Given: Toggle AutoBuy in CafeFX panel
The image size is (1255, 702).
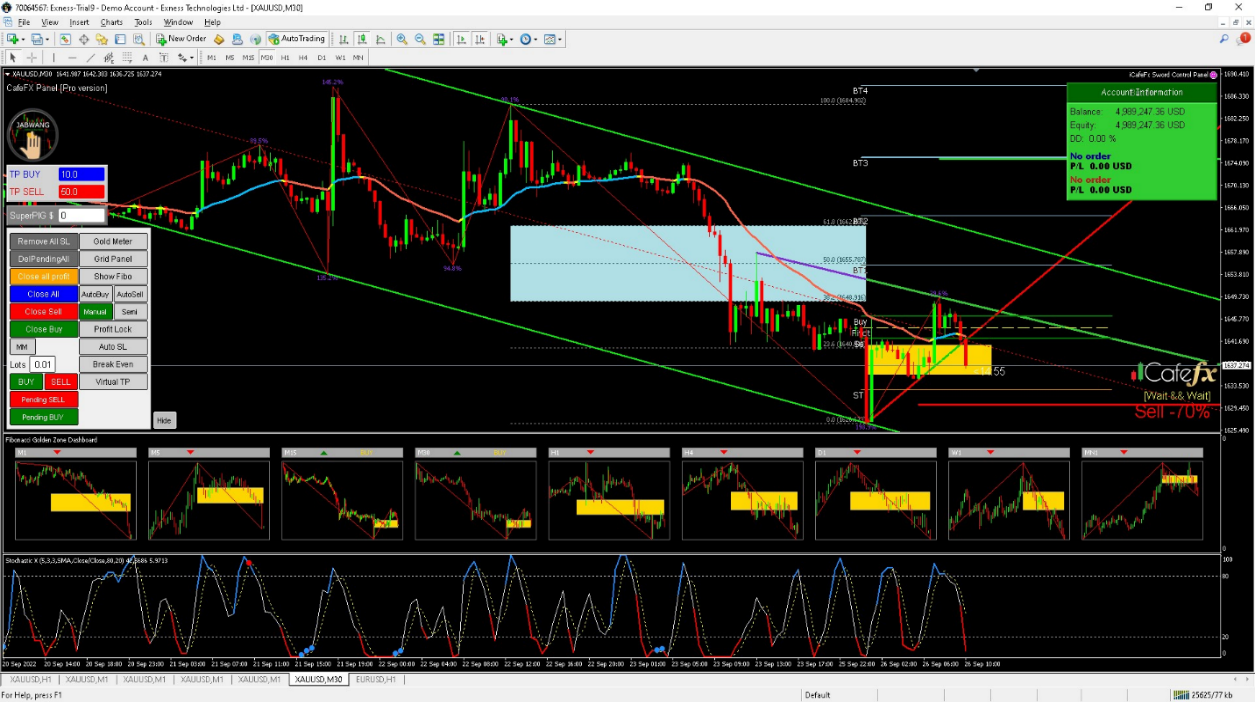Looking at the screenshot, I should (x=95, y=294).
